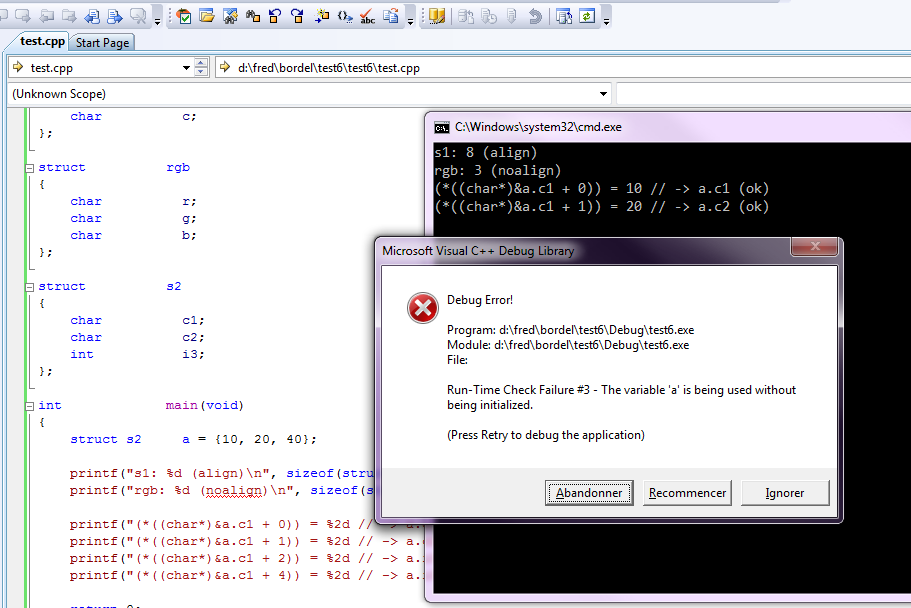This screenshot has height=608, width=911.
Task: Collapse the main function code block
Action: point(30,406)
